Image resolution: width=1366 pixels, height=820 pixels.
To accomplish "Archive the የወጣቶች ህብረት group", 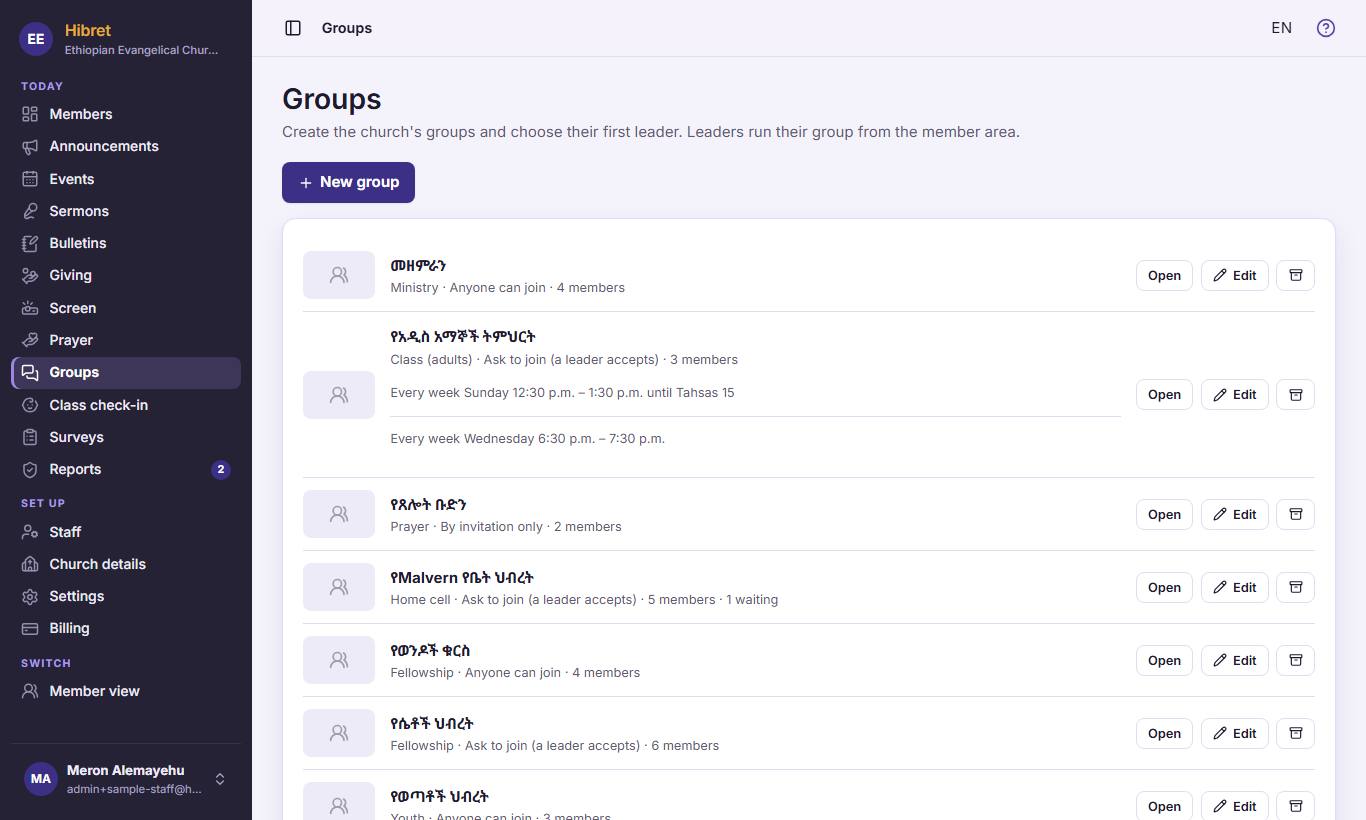I will coord(1295,806).
